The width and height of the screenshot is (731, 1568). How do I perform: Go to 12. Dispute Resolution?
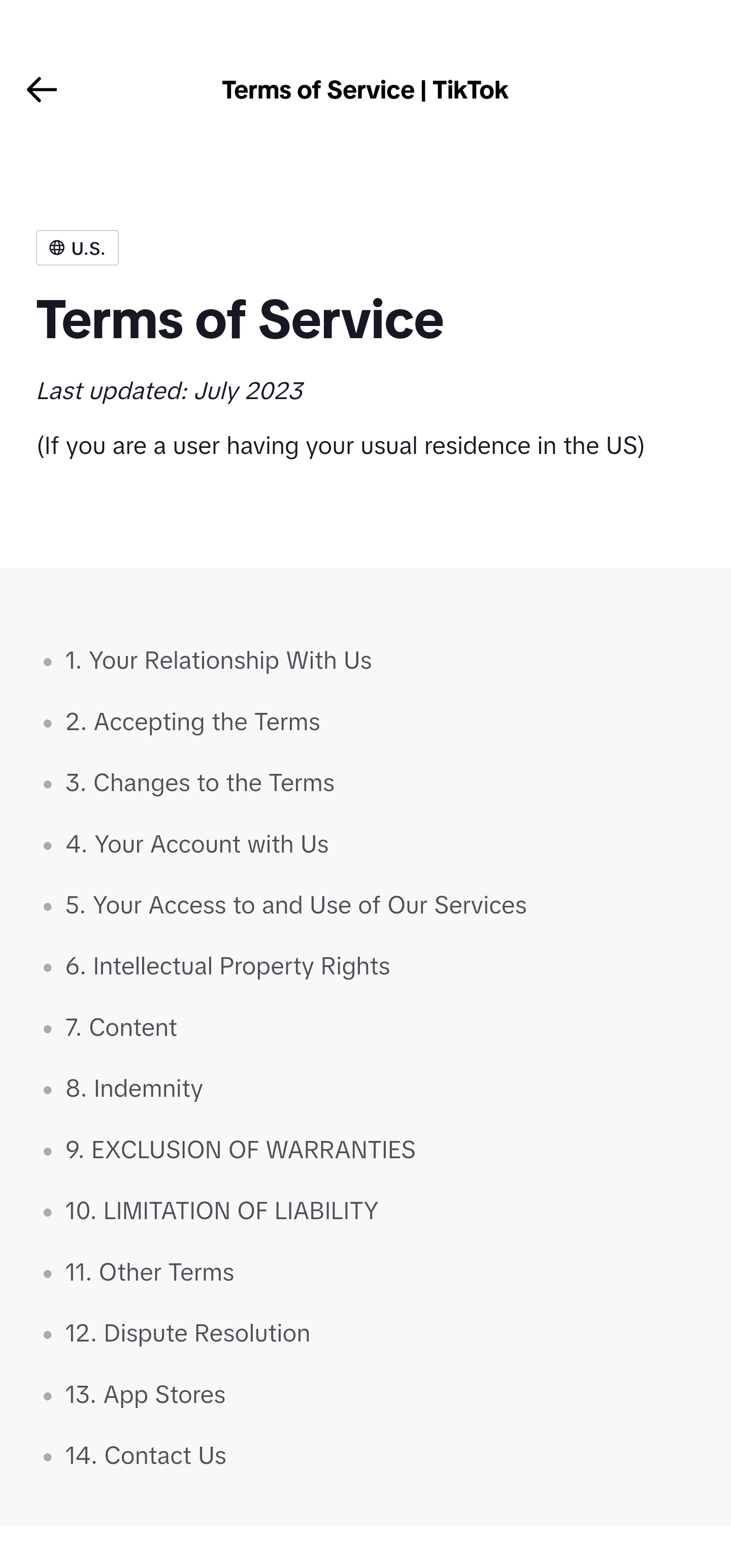pyautogui.click(x=187, y=1333)
